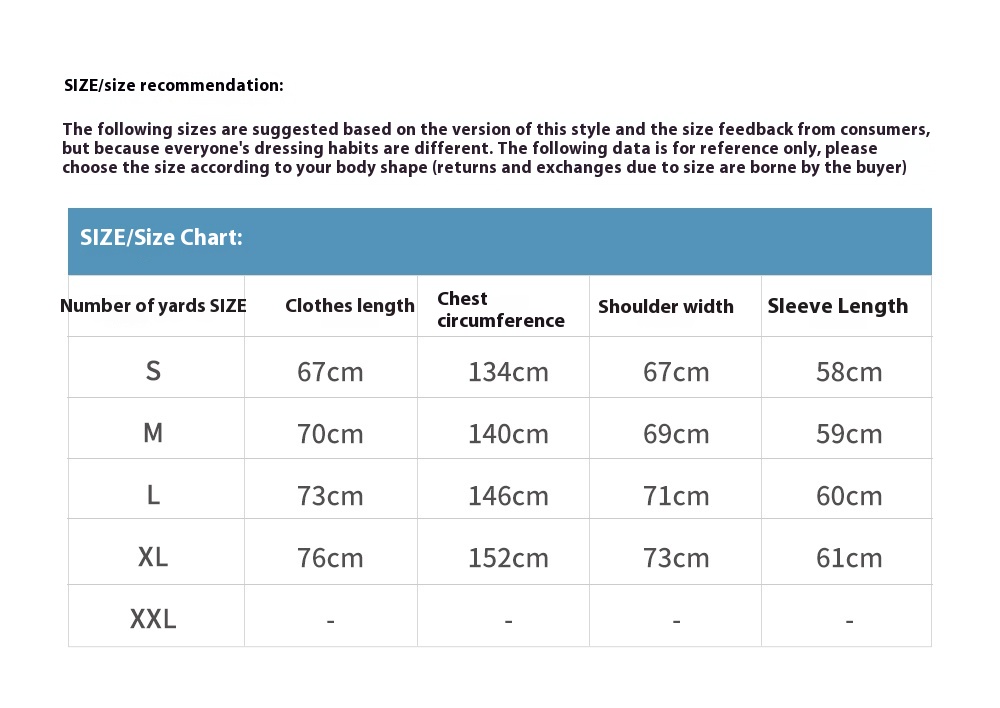Click the Sleeve Length column header
Image resolution: width=1000 pixels, height=708 pixels.
click(x=838, y=306)
